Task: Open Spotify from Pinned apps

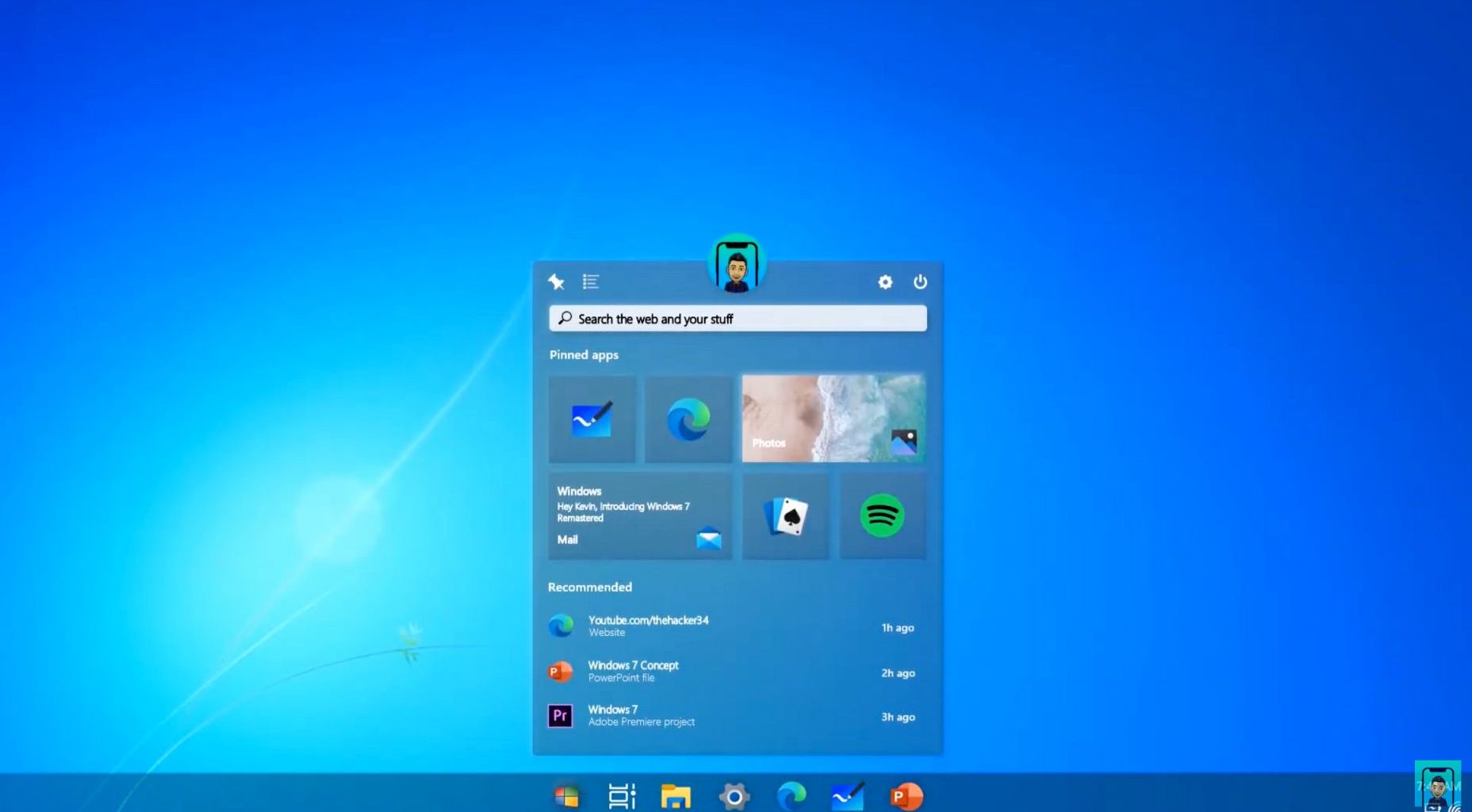Action: 883,515
